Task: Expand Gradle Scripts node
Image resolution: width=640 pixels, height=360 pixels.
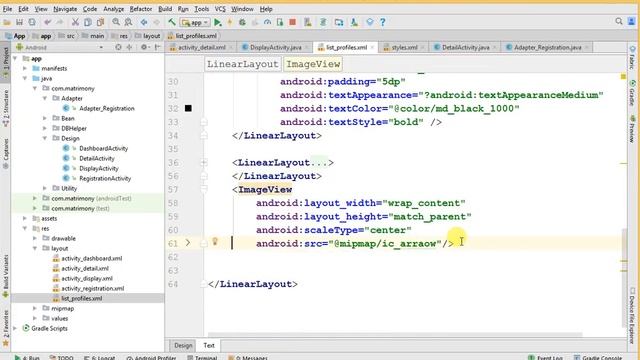Action: tap(15, 328)
